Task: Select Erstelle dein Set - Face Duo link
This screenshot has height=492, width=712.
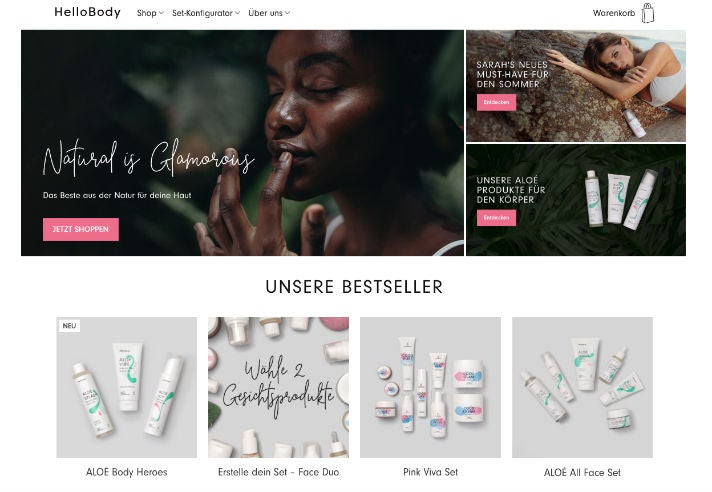Action: click(278, 472)
